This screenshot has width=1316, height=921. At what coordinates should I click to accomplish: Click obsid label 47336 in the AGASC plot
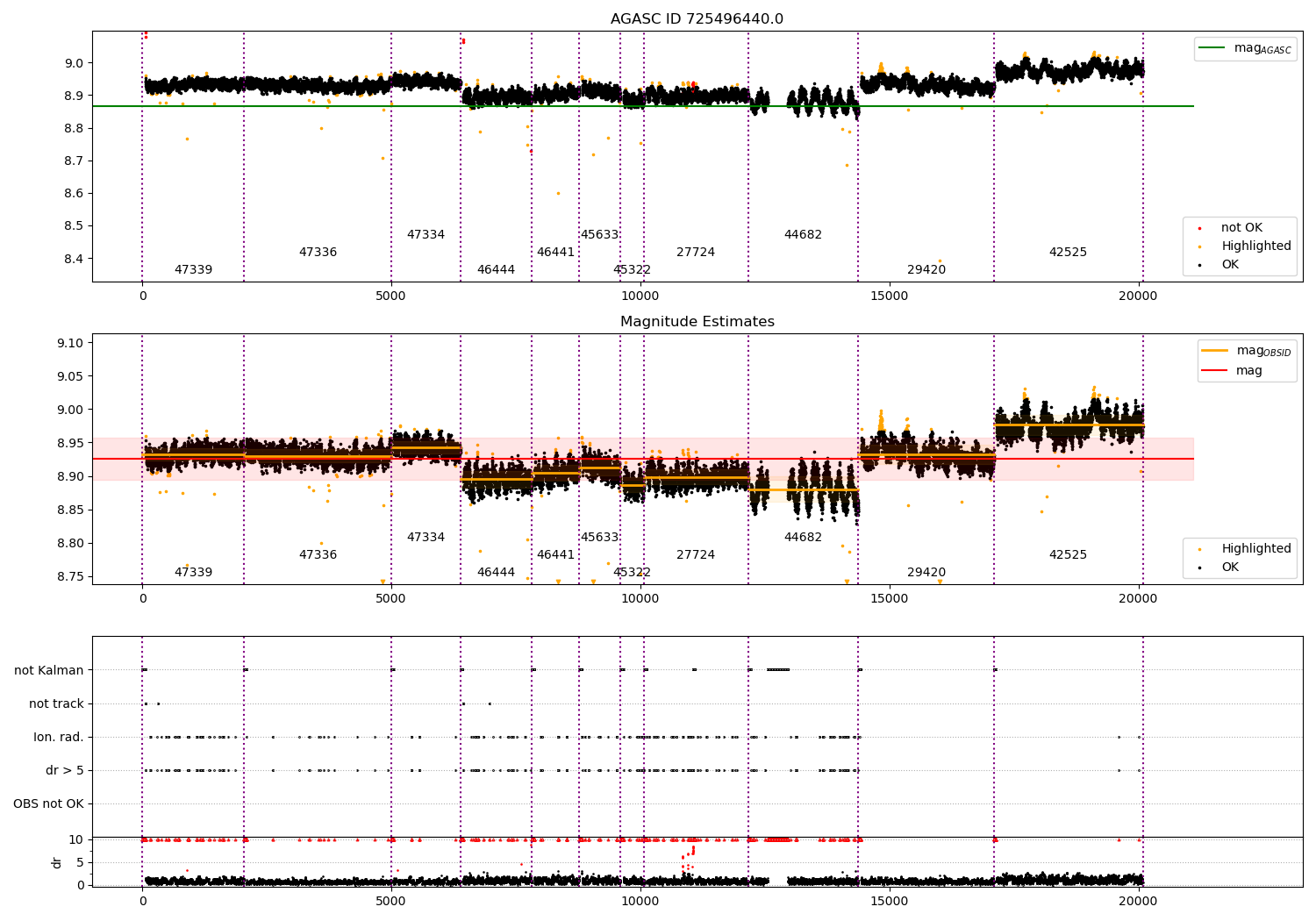318,253
